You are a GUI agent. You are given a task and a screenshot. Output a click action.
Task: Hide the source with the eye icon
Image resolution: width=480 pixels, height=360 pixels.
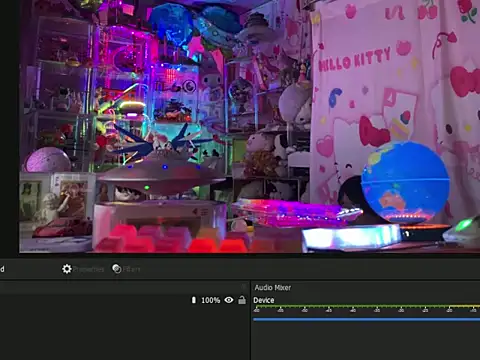pyautogui.click(x=229, y=300)
